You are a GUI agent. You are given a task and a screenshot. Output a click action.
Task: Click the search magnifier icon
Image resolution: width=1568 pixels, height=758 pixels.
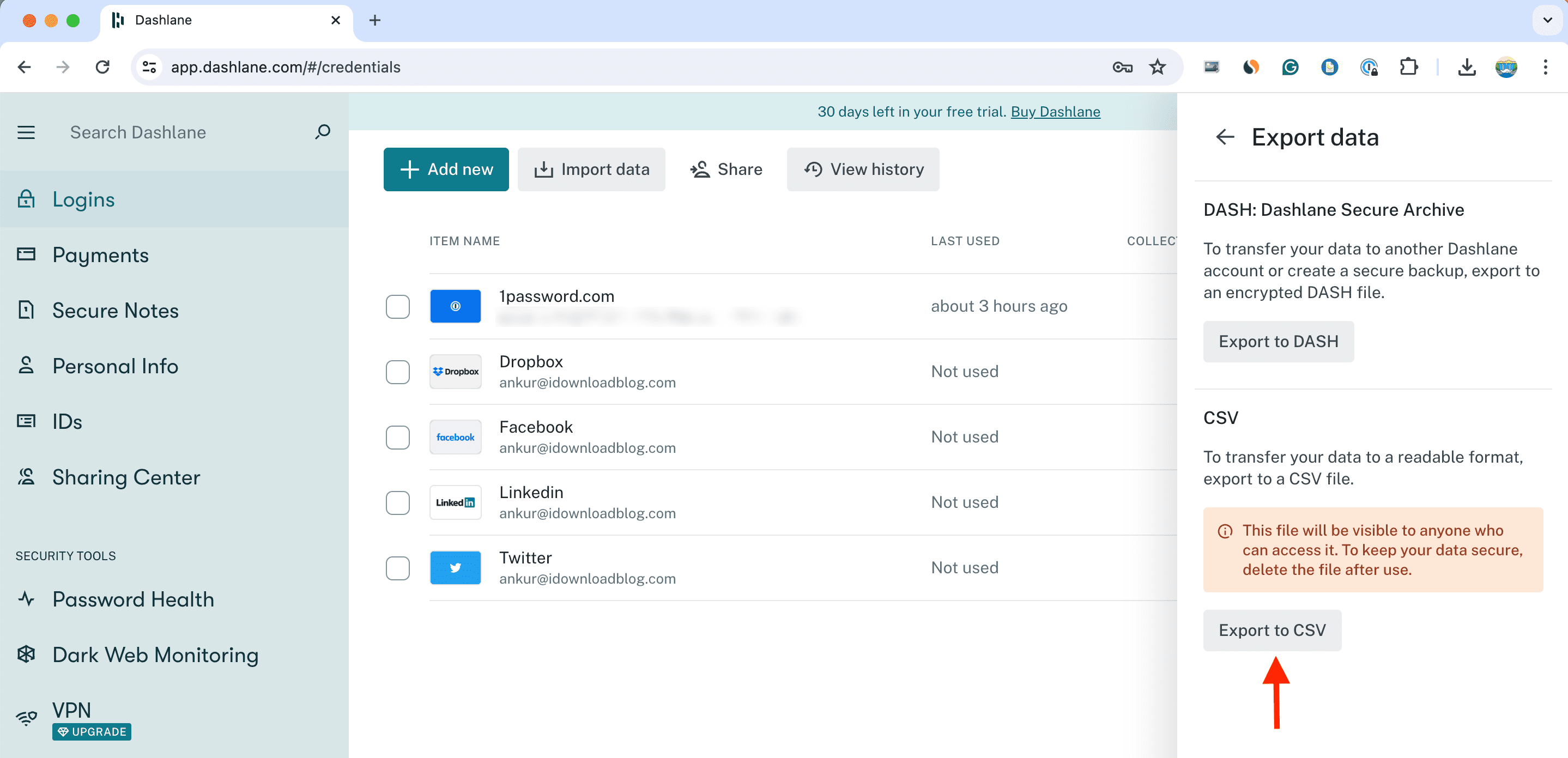[323, 131]
